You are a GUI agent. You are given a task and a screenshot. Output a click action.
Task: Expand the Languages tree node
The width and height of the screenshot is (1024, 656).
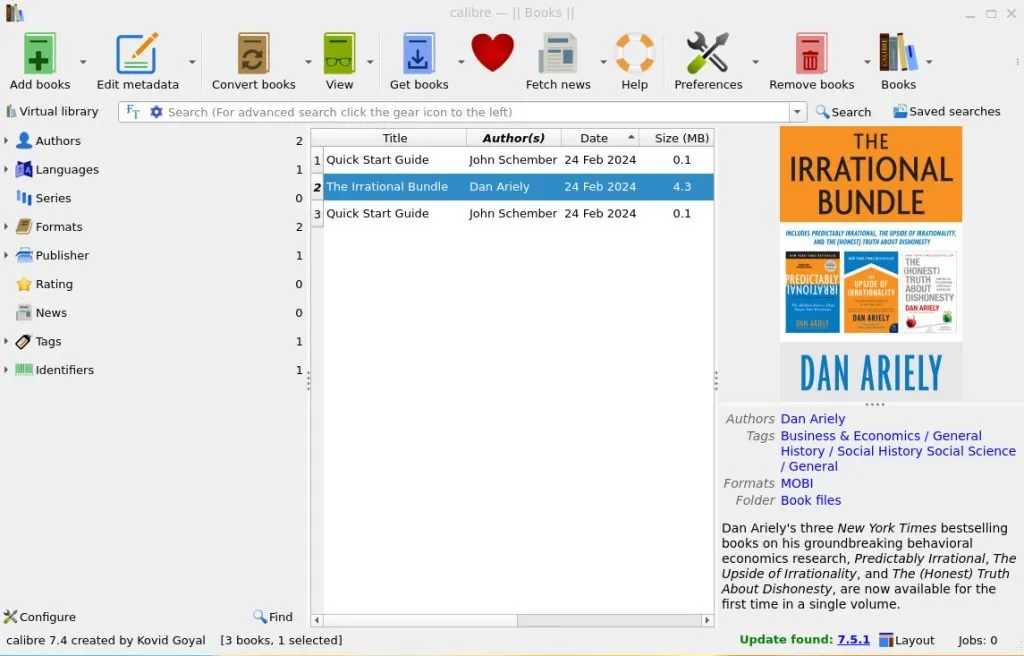pyautogui.click(x=6, y=169)
